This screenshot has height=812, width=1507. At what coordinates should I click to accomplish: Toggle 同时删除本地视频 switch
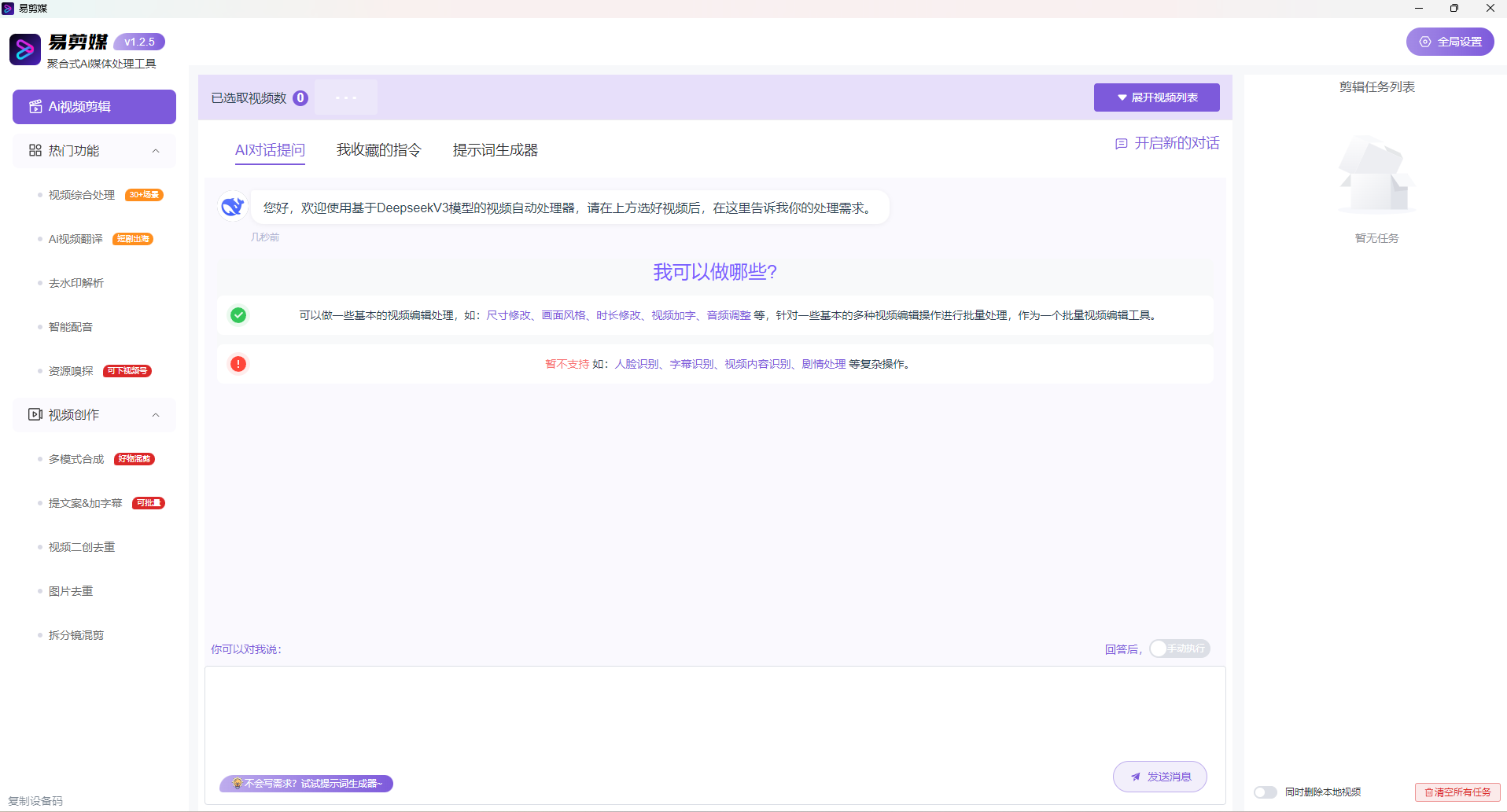point(1266,792)
